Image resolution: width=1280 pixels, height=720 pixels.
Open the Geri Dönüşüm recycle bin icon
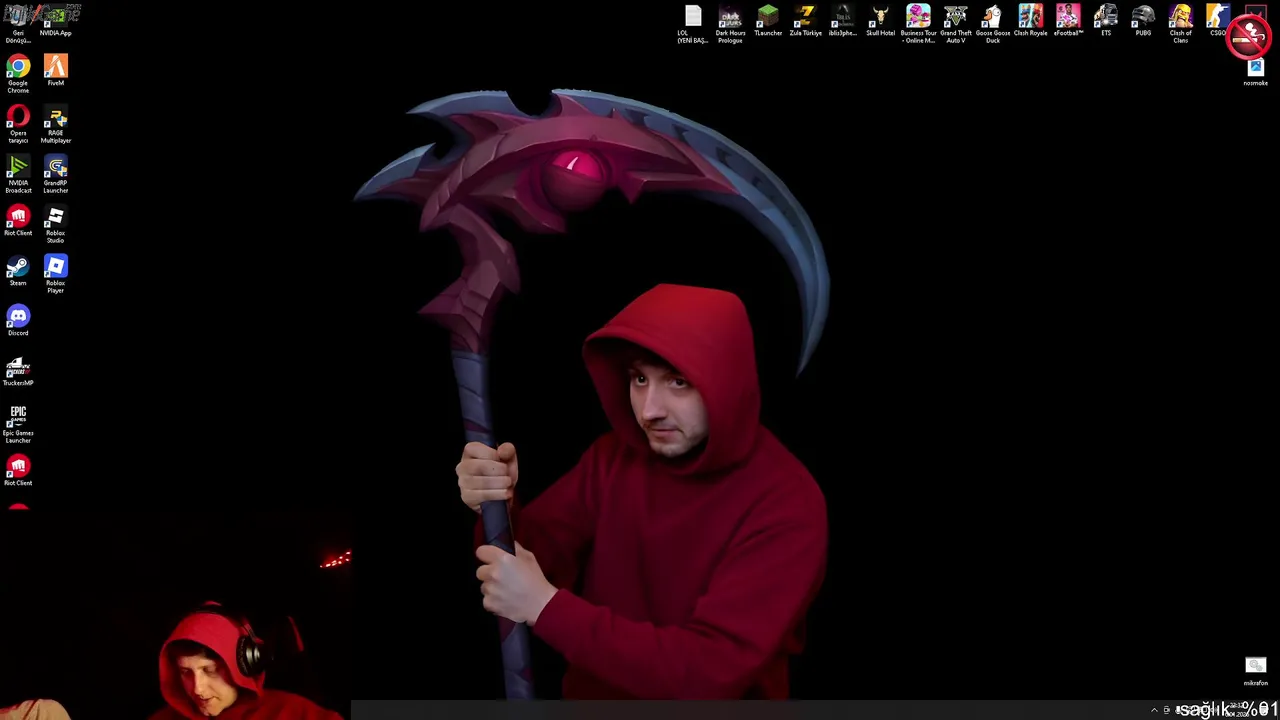click(x=18, y=24)
